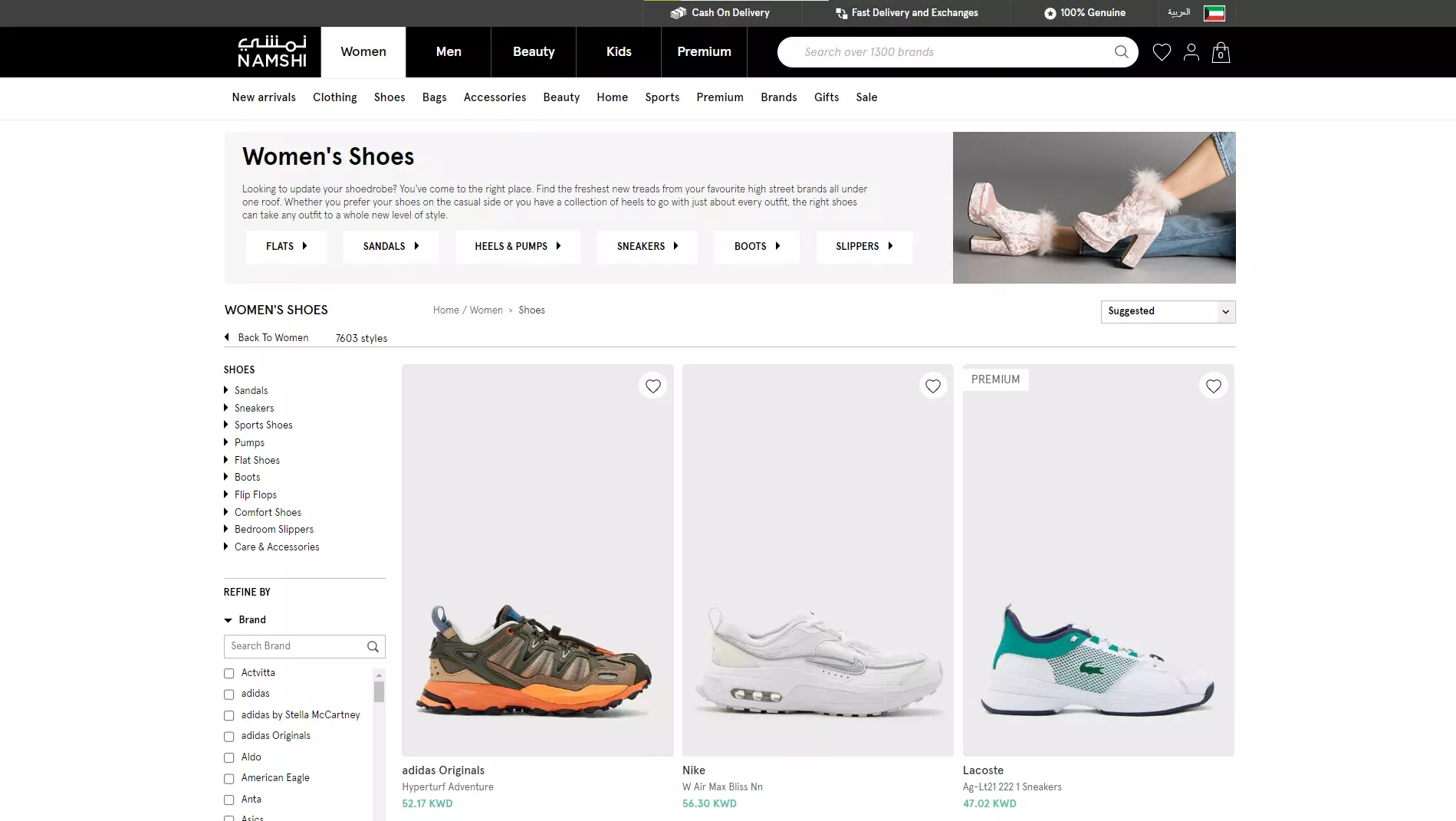This screenshot has width=1456, height=821.
Task: Favorite the adidas Originals Hyperturf Adventure shoe
Action: coord(653,386)
